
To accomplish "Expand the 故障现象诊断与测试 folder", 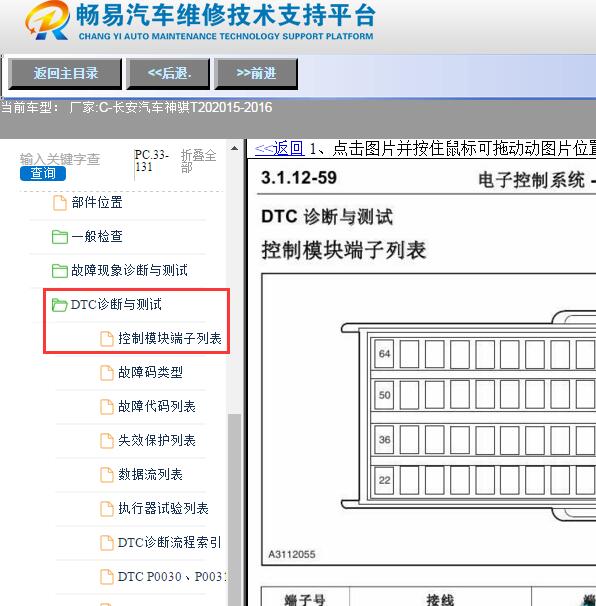I will [x=129, y=271].
